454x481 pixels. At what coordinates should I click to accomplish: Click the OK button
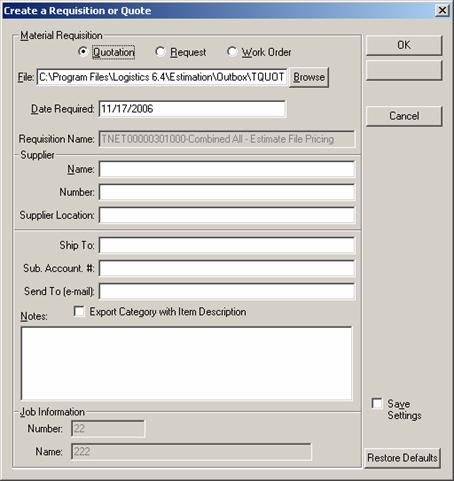pyautogui.click(x=404, y=45)
